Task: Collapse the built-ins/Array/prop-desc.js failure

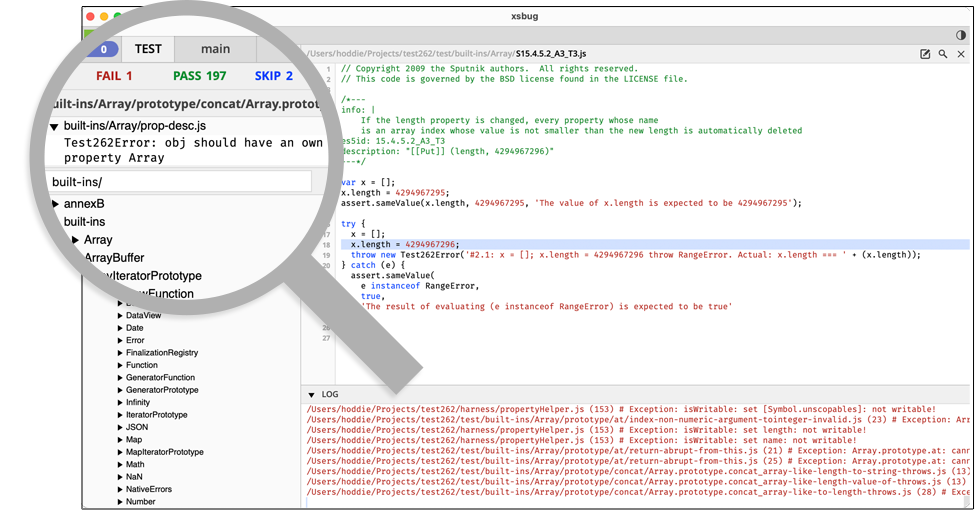Action: pos(54,127)
